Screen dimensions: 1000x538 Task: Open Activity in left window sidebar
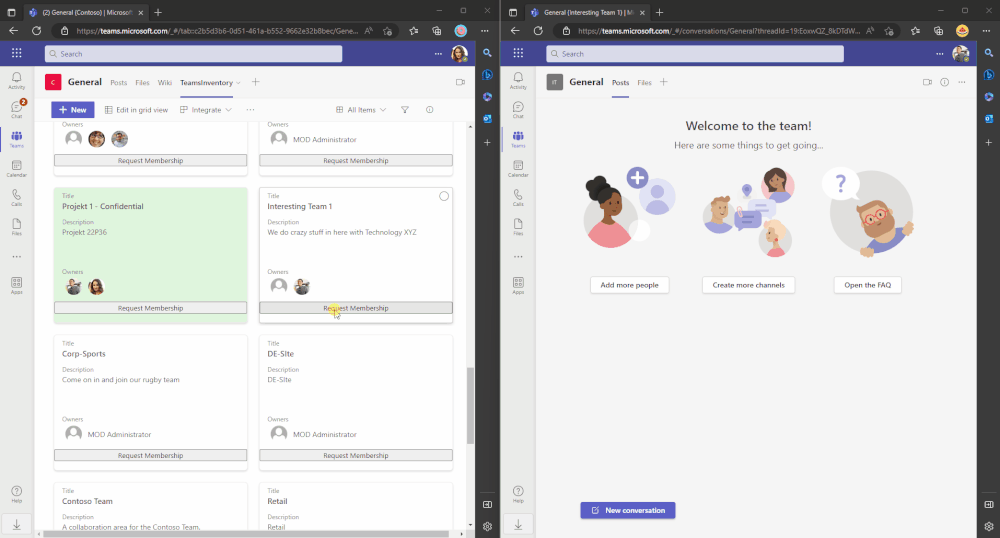point(17,80)
